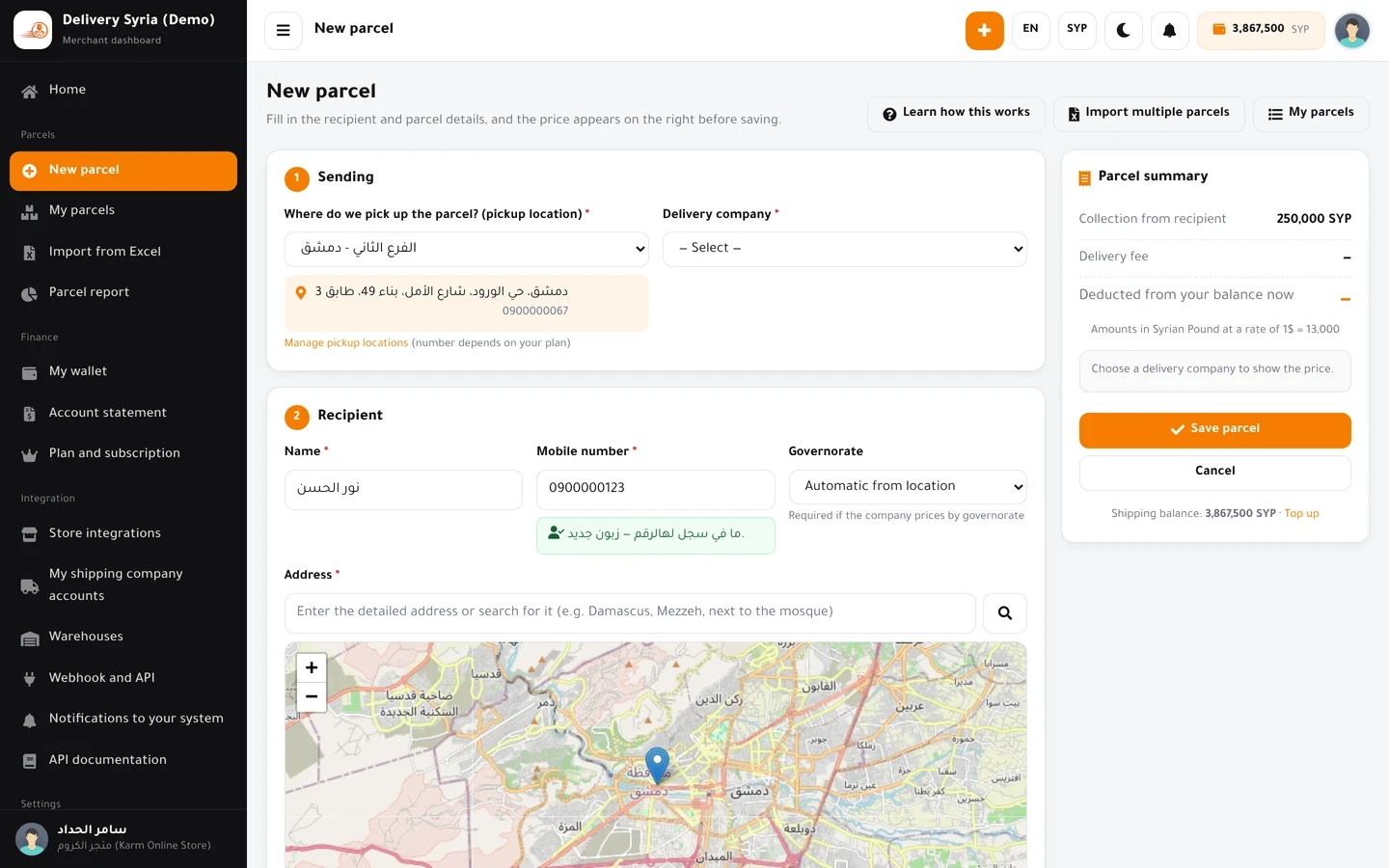The width and height of the screenshot is (1389, 868).
Task: Zoom out on the map
Action: (312, 696)
